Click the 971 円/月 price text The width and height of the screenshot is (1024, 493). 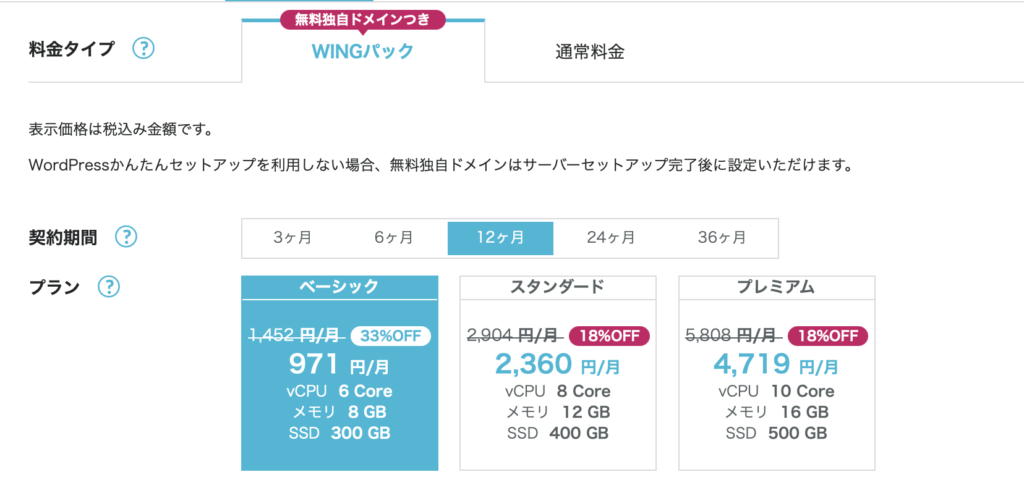(x=340, y=364)
